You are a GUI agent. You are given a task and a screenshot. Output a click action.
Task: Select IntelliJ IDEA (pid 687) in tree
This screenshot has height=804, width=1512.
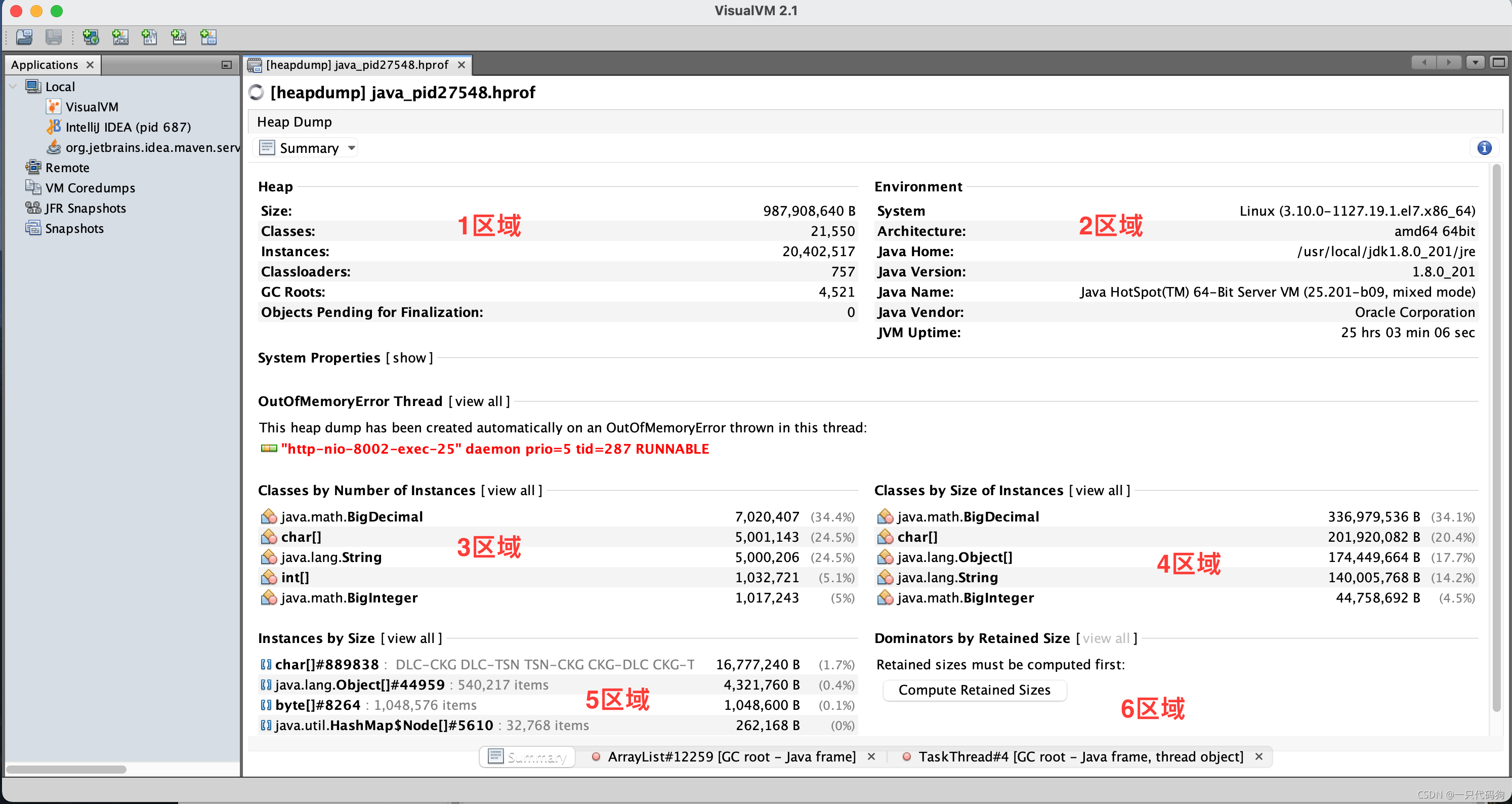pyautogui.click(x=128, y=127)
